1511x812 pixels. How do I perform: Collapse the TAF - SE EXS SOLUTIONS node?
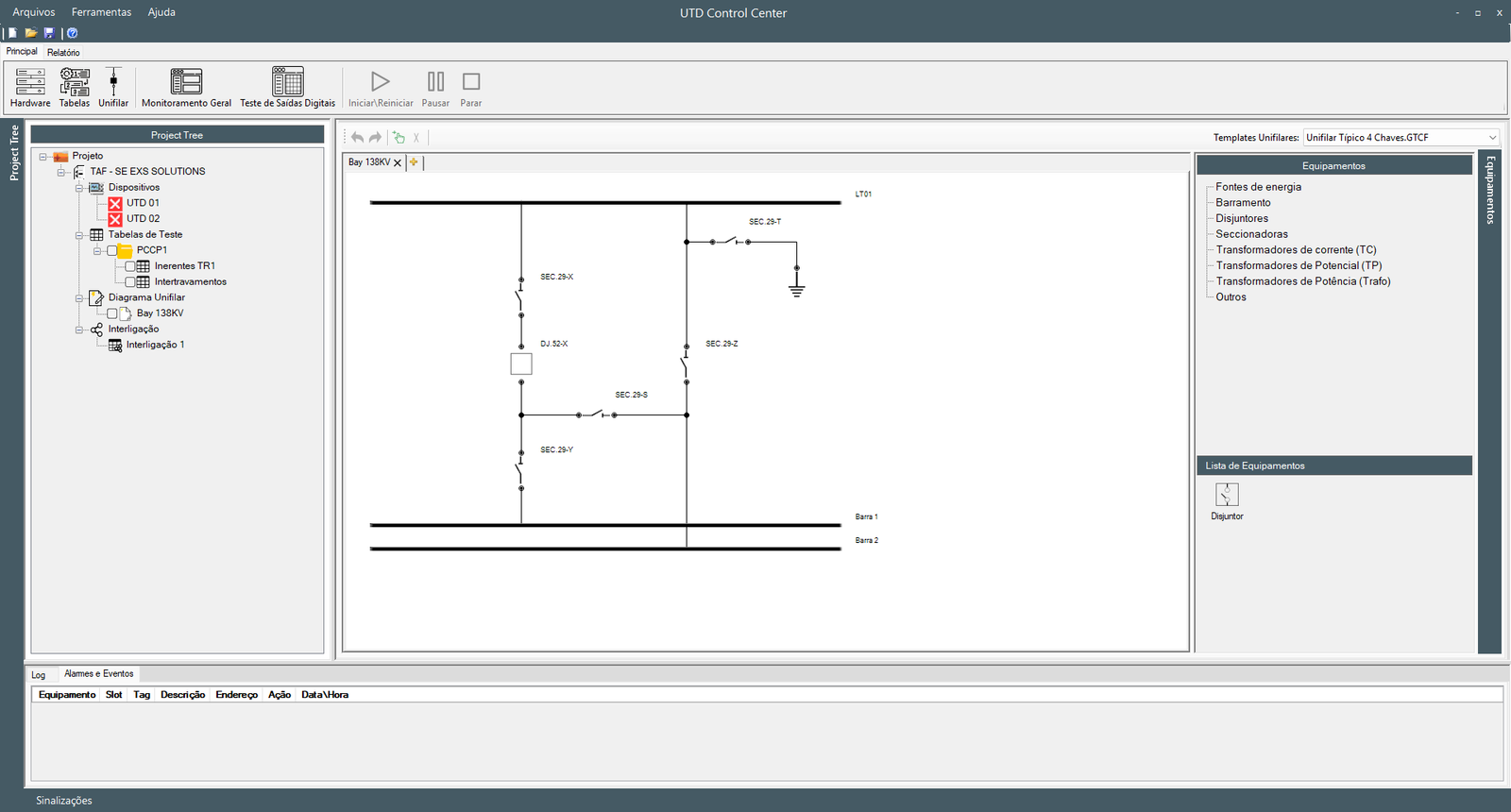coord(61,172)
